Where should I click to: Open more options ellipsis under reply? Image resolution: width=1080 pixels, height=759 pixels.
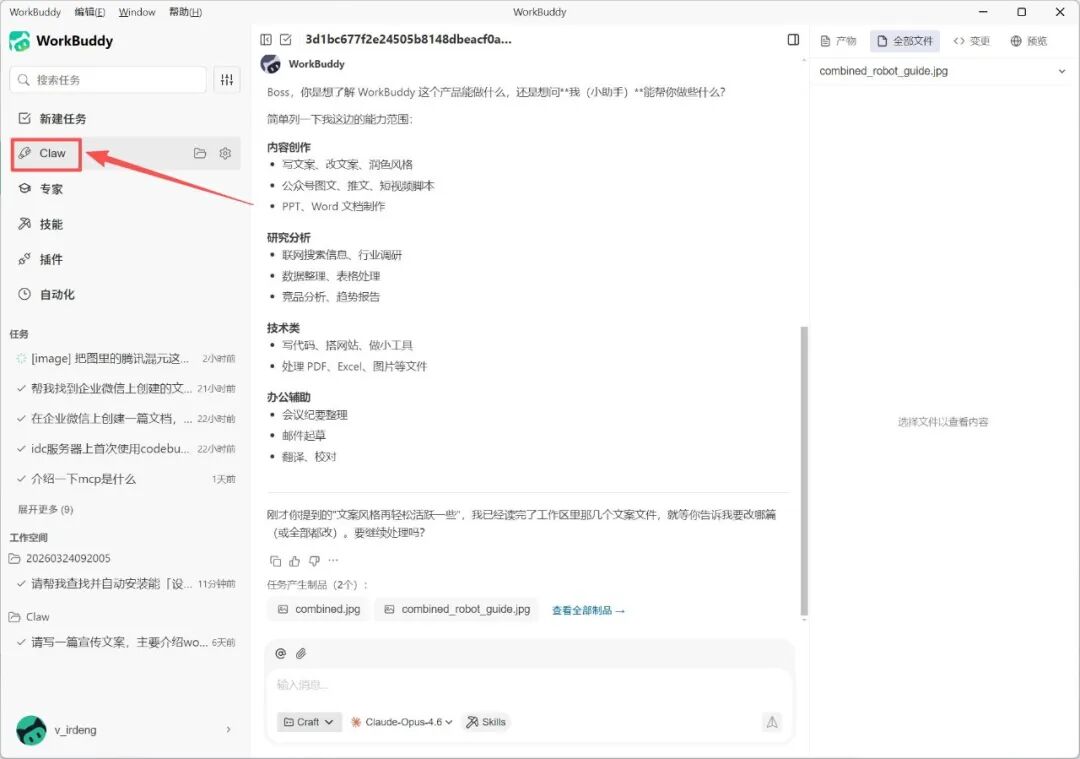coord(333,561)
